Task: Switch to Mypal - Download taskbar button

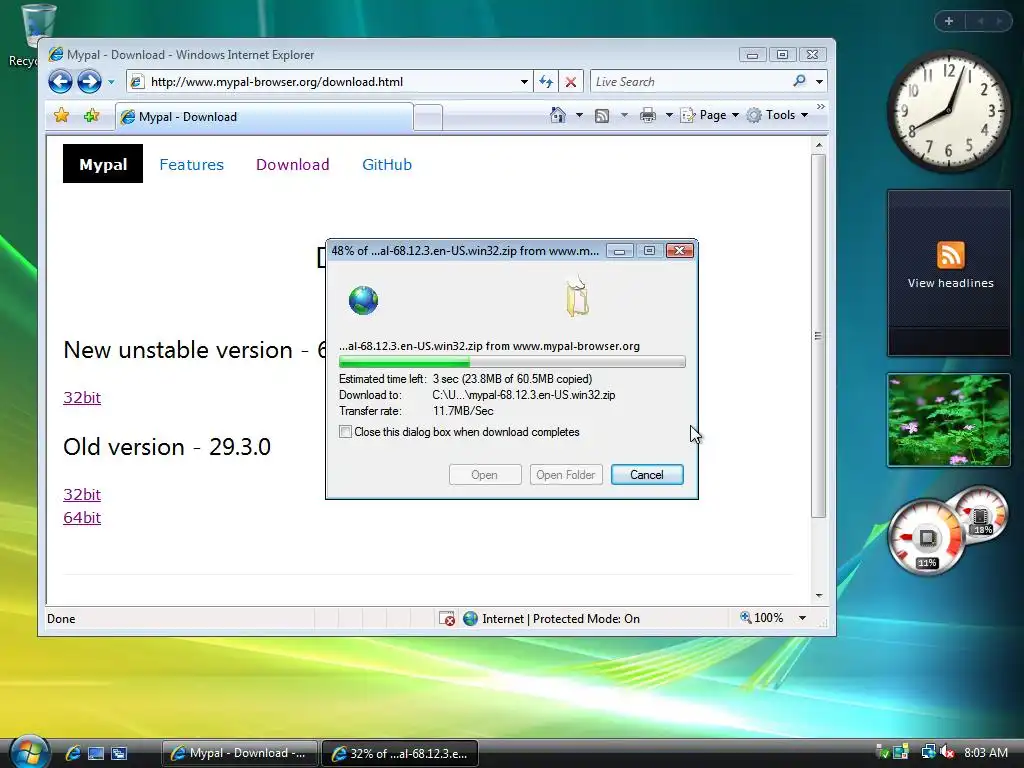Action: [240, 753]
